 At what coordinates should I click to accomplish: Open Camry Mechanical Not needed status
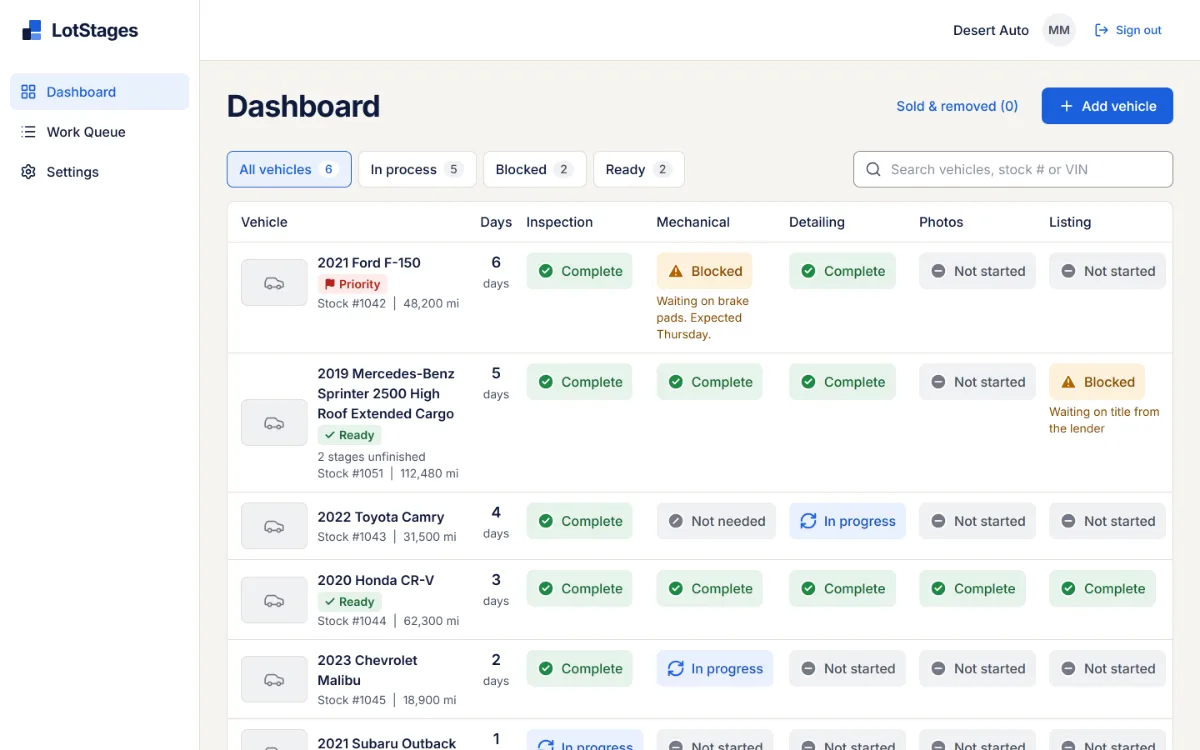coord(716,521)
